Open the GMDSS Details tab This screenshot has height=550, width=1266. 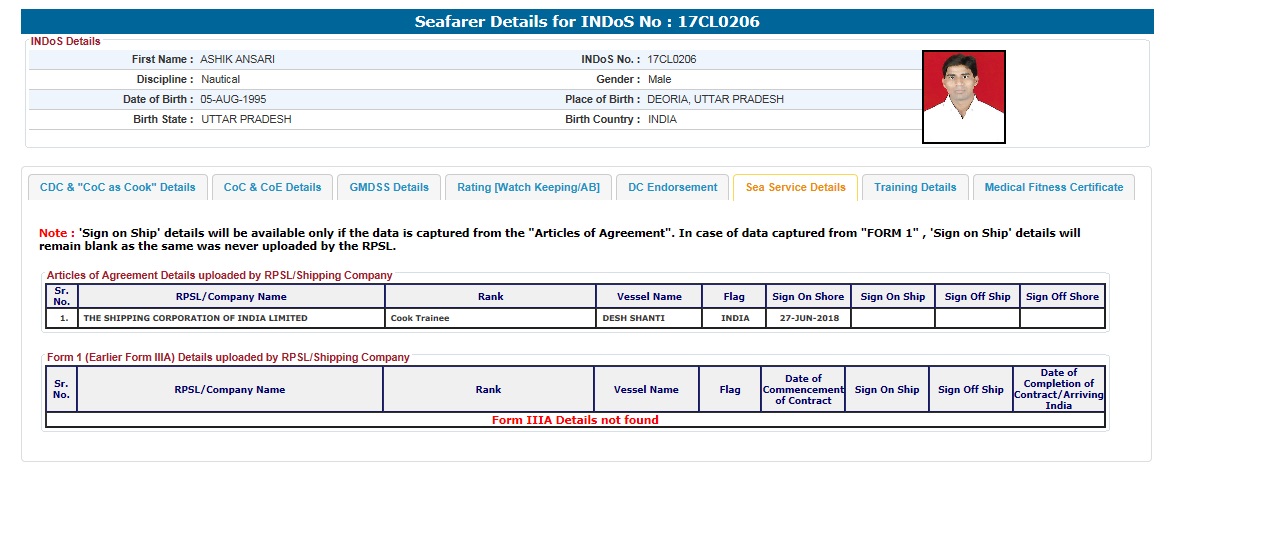pyautogui.click(x=389, y=187)
